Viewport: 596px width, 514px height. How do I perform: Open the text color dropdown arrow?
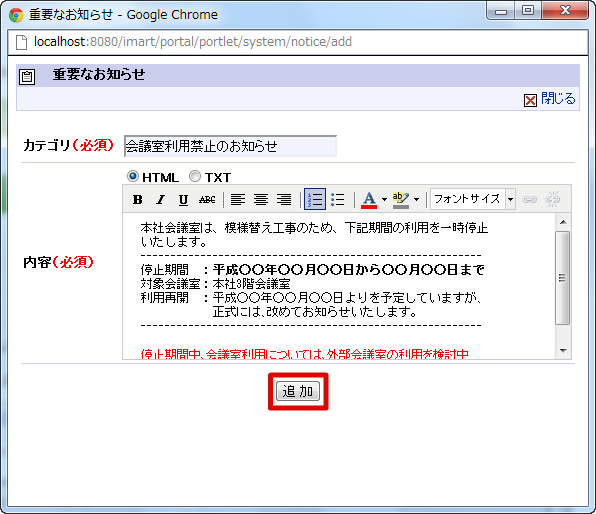coord(384,200)
